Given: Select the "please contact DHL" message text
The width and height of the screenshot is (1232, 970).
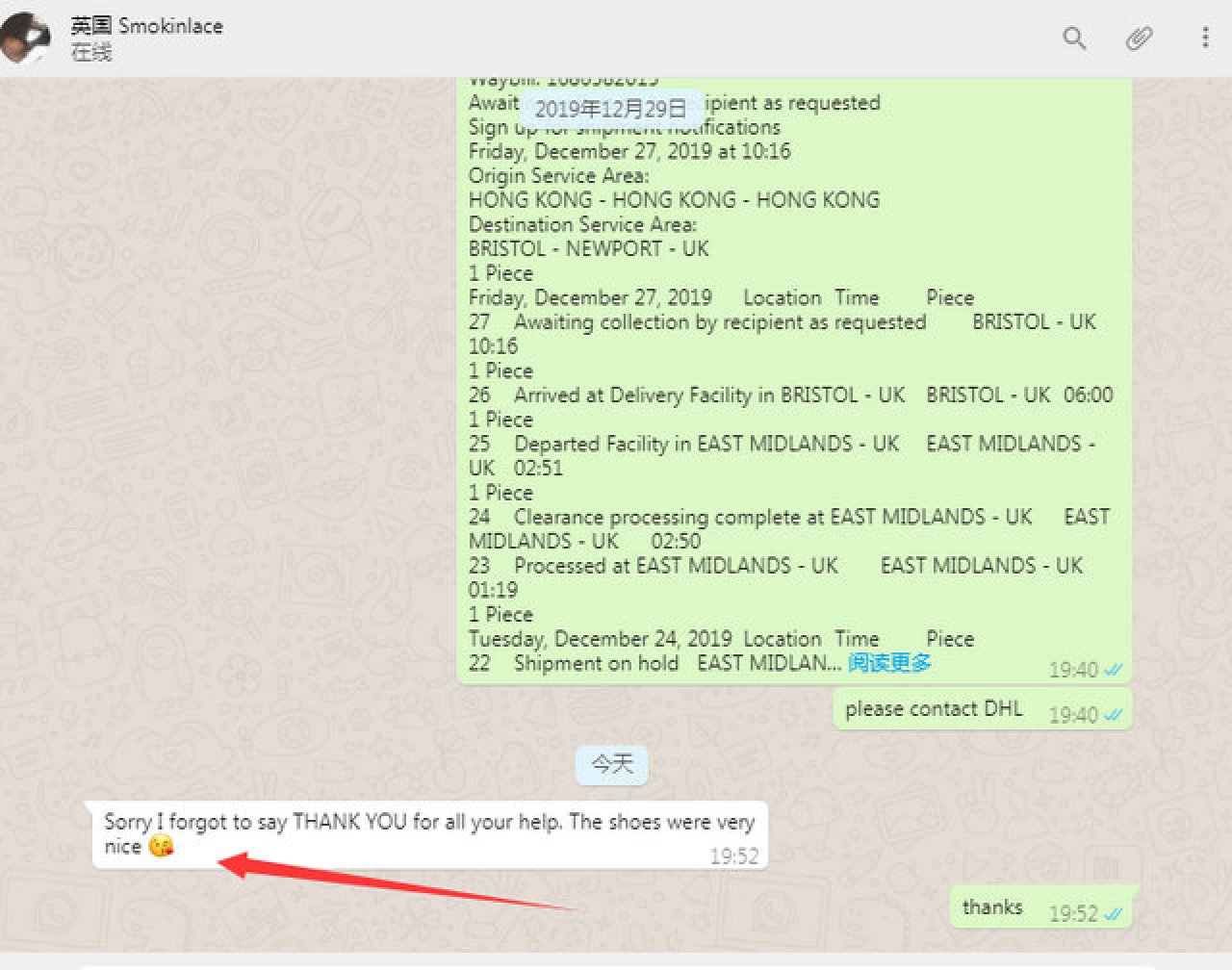Looking at the screenshot, I should pyautogui.click(x=933, y=709).
